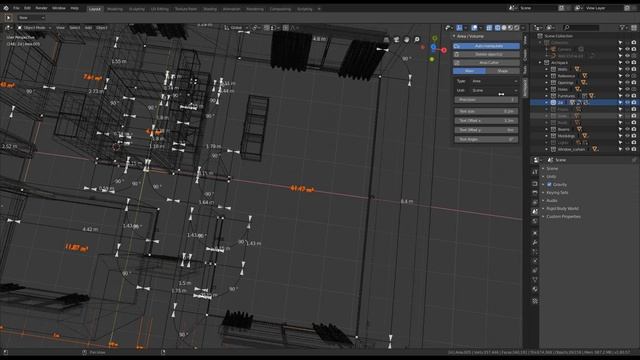The width and height of the screenshot is (640, 360).
Task: Adjust the Text Angle value field
Action: tap(486, 139)
